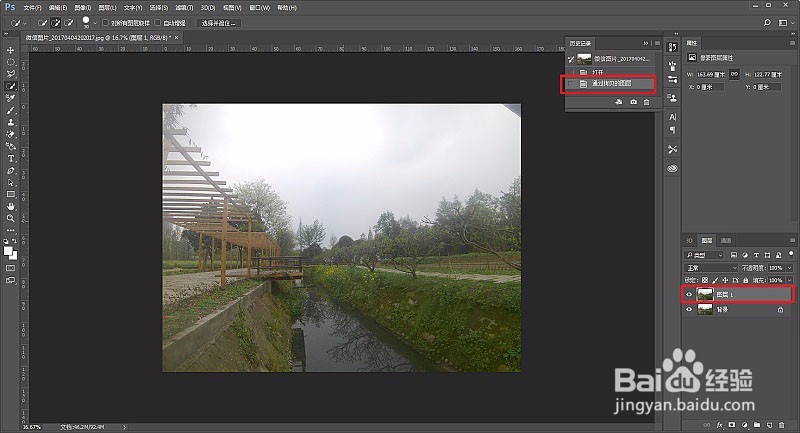800x433 pixels.
Task: Choose the New Selection mode icon
Action: click(x=43, y=23)
